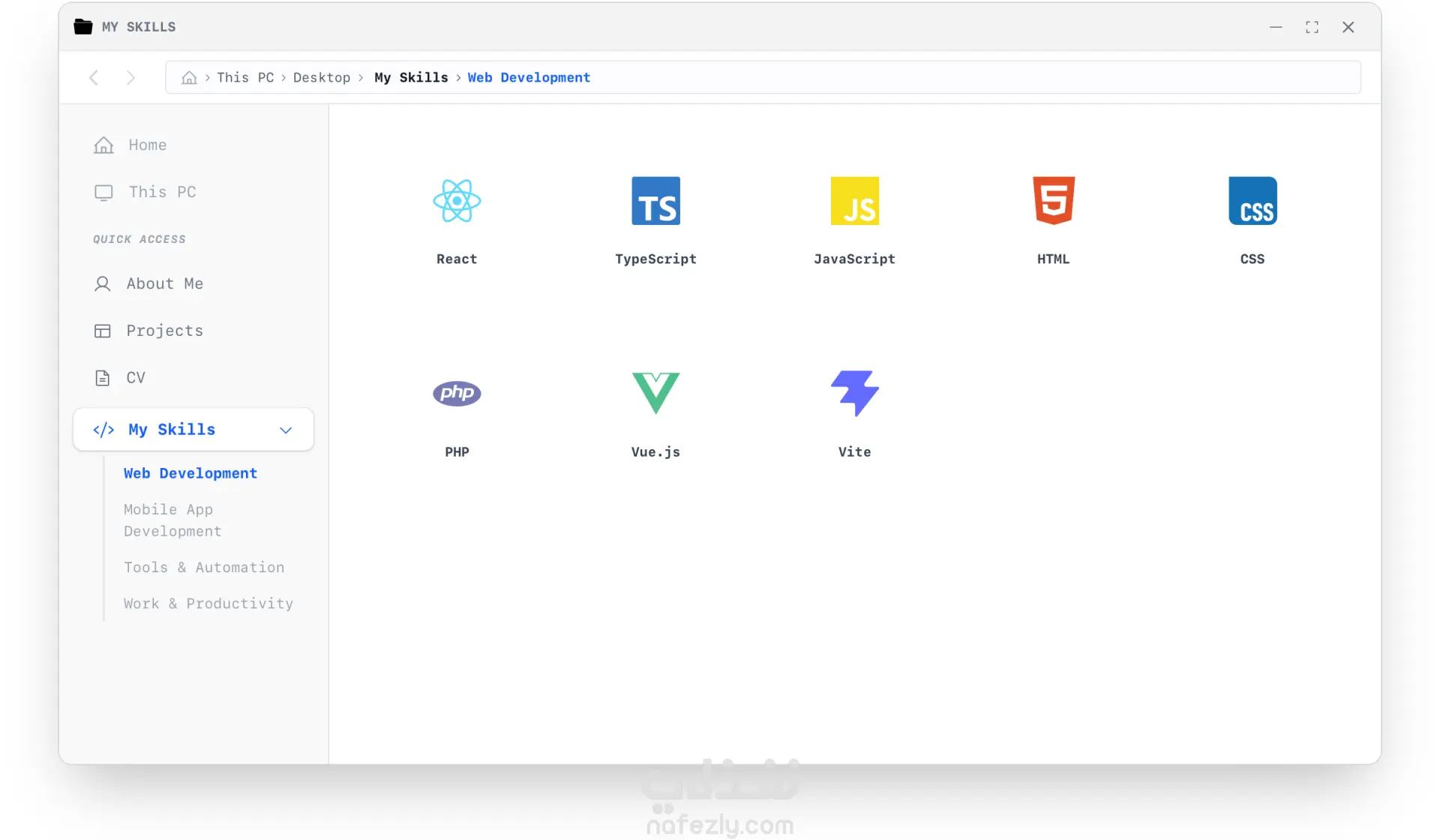Click the home icon in breadcrumb
The image size is (1440, 840).
click(189, 77)
